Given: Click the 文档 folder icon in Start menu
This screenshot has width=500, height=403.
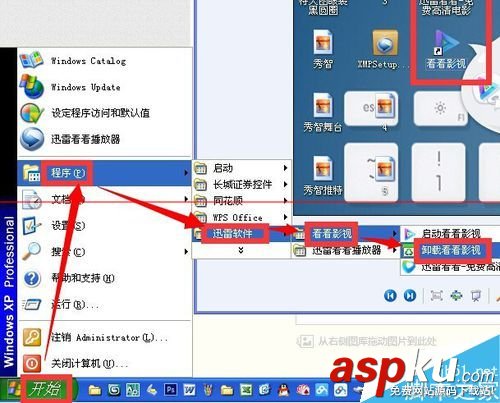Looking at the screenshot, I should click(32, 199).
